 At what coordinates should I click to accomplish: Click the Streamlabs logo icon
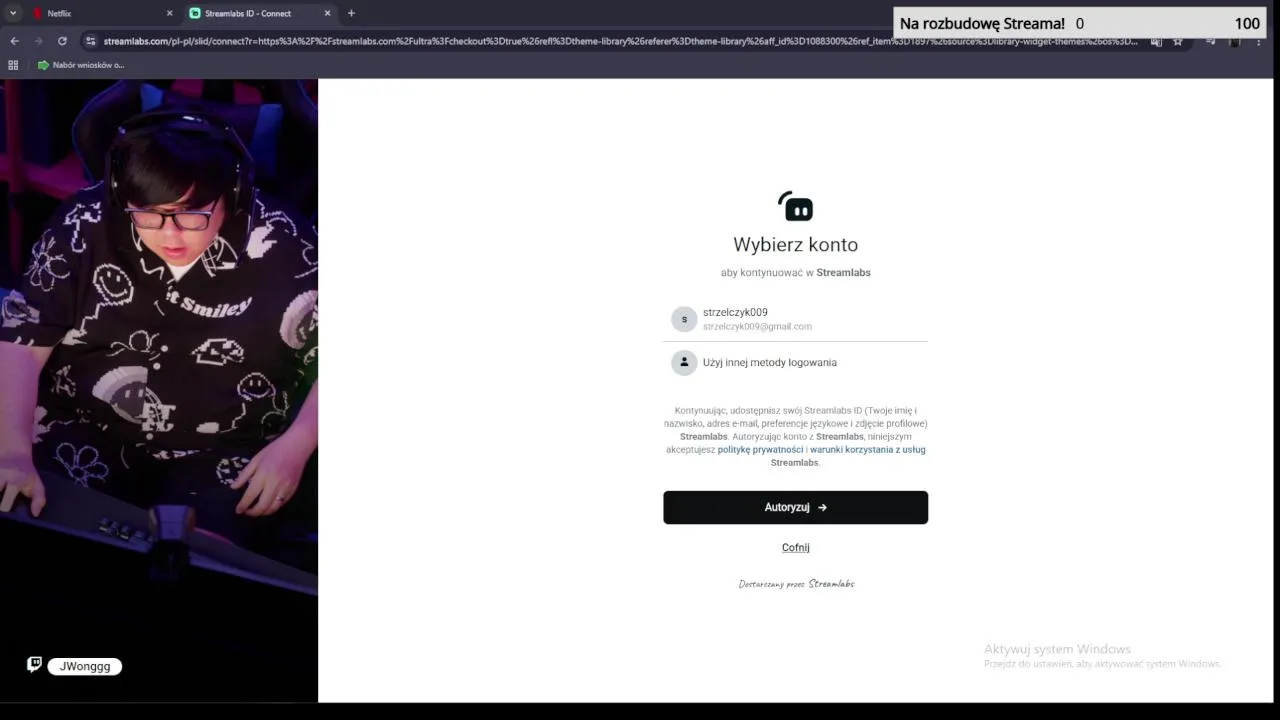[795, 206]
